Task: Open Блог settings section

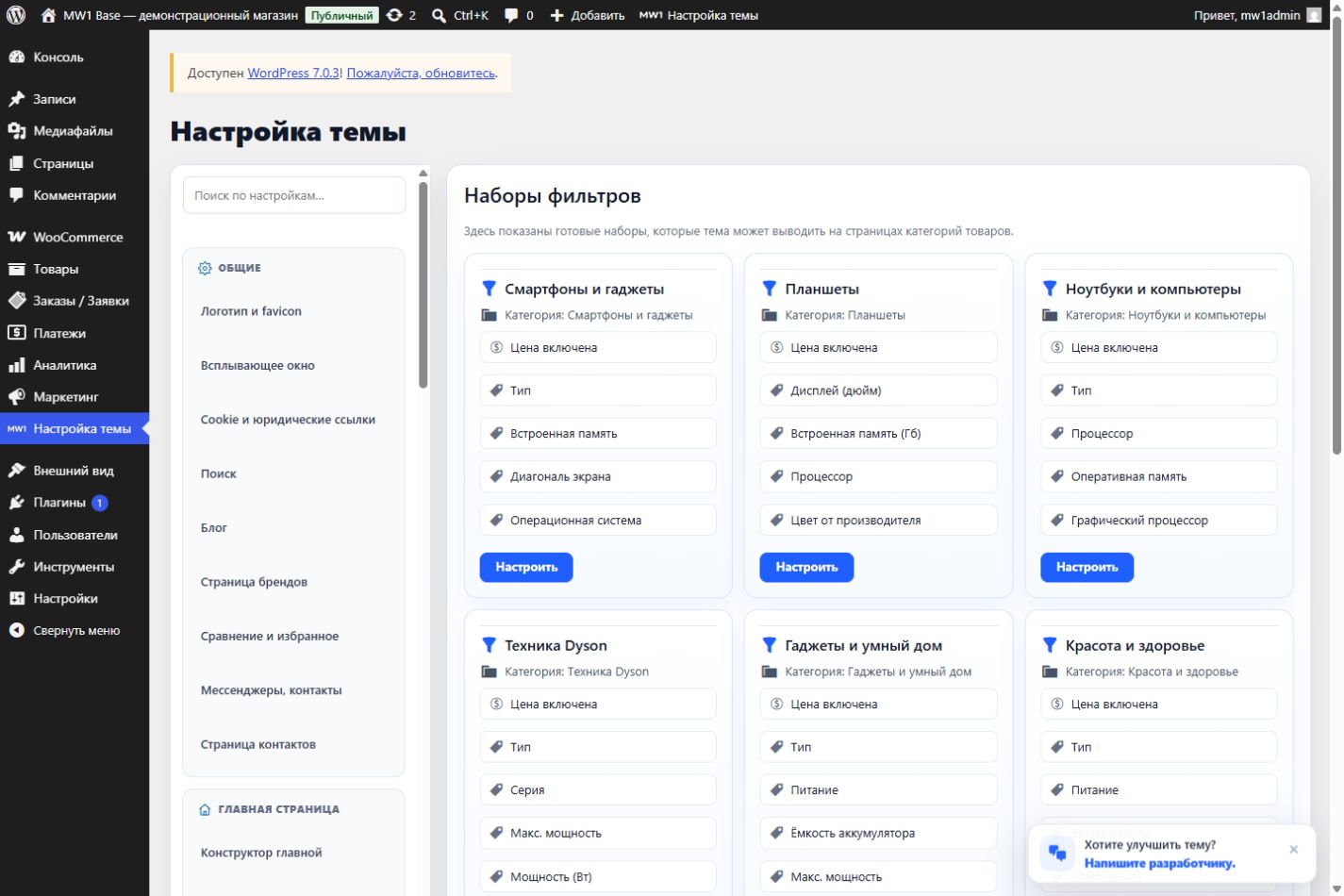Action: 214,528
